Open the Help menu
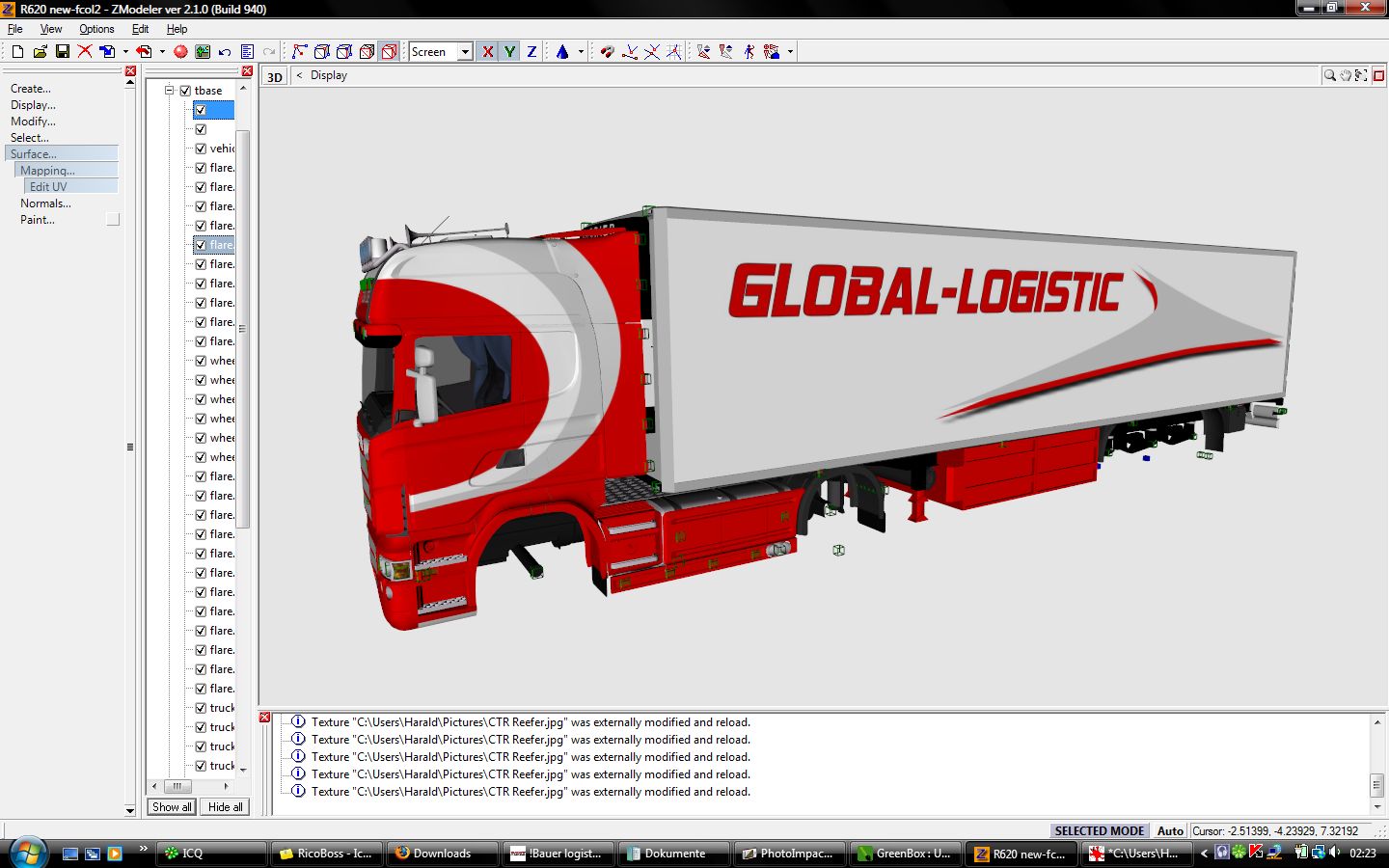 point(177,29)
